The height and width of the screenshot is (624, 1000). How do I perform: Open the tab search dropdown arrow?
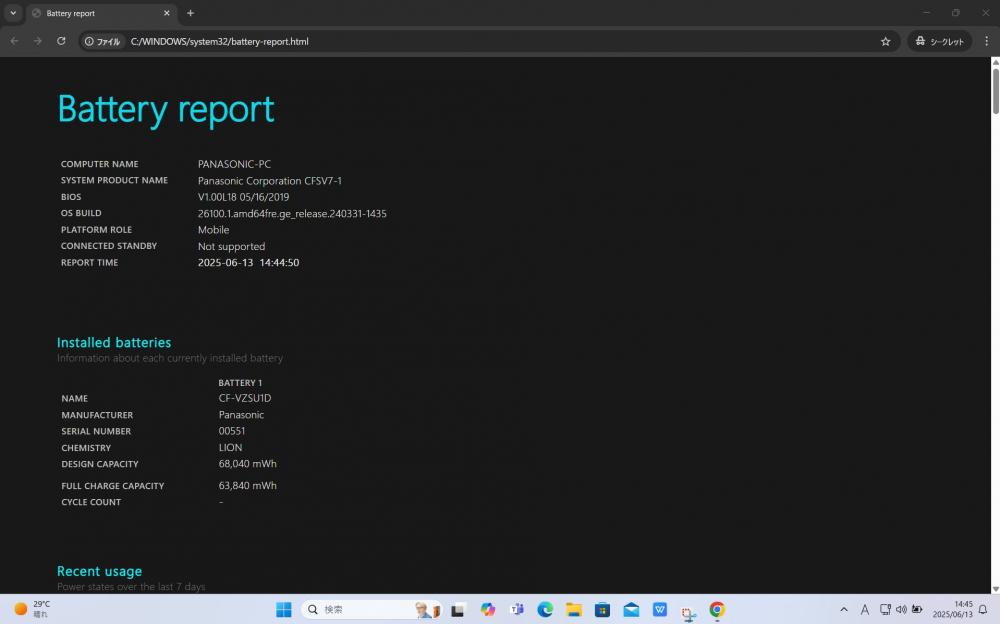tap(13, 13)
